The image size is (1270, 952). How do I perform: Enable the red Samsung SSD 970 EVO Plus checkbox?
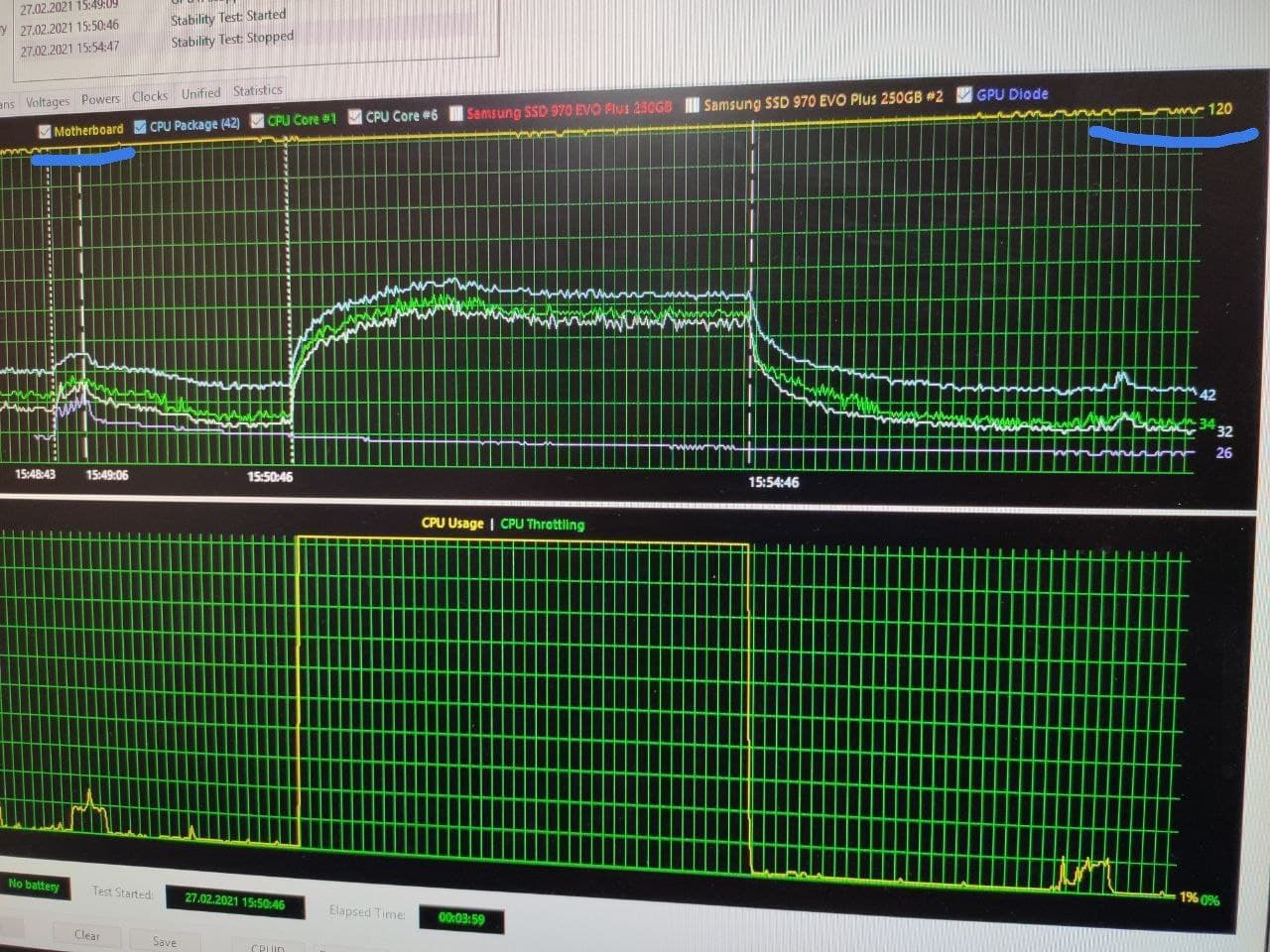456,113
